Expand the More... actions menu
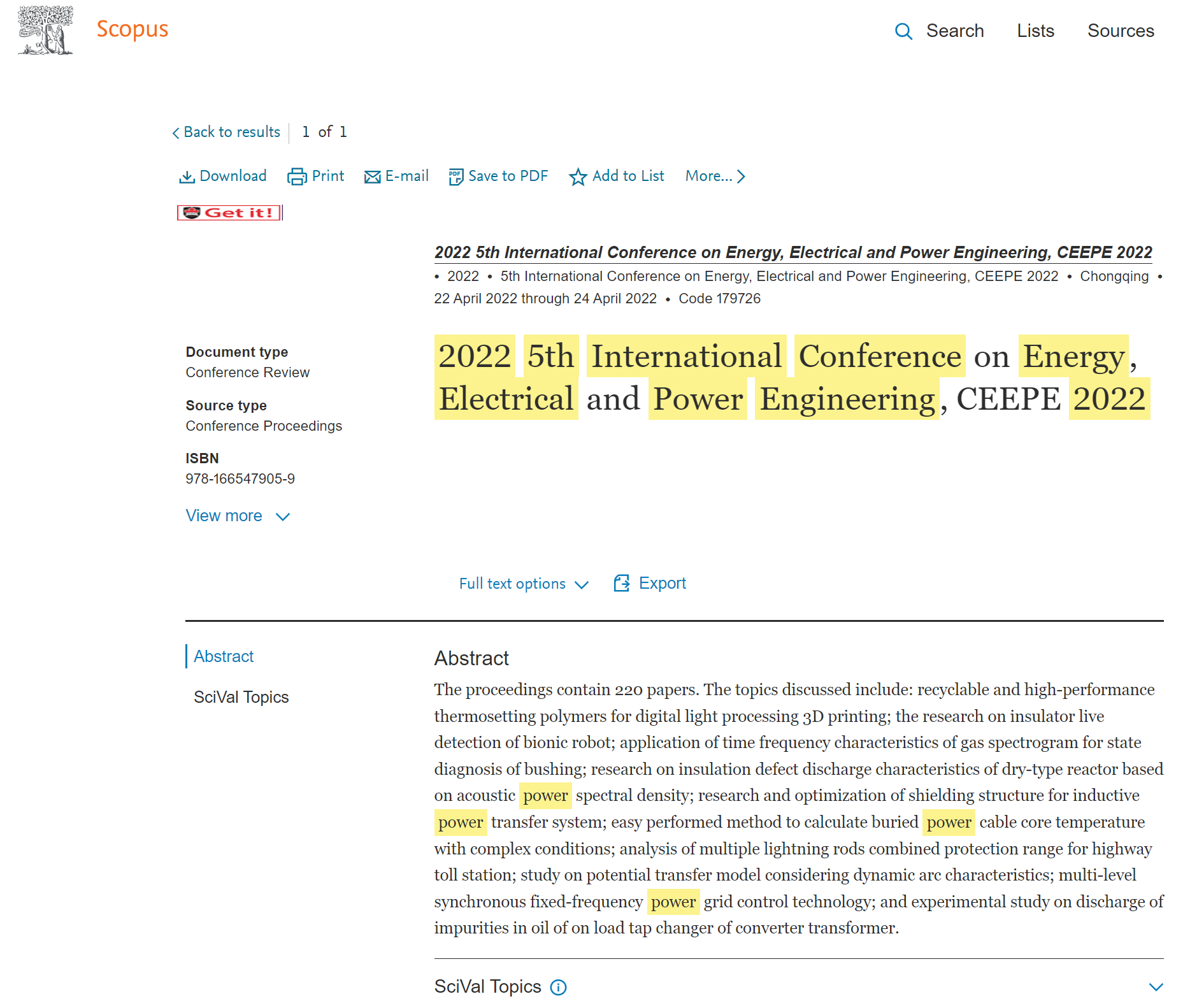Image resolution: width=1183 pixels, height=1008 pixels. [715, 176]
